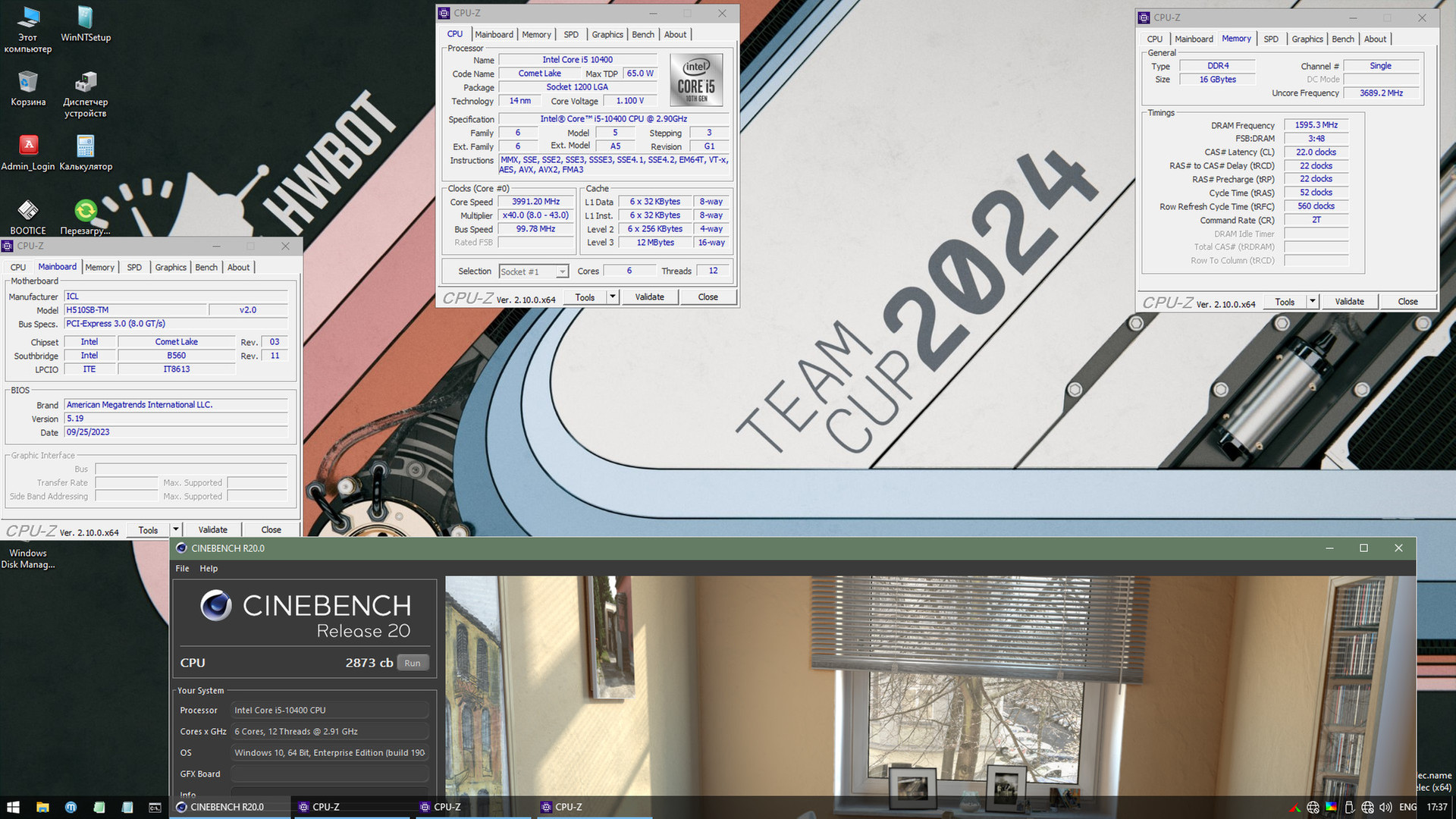Open the 17:37 taskbar clock

[1436, 808]
